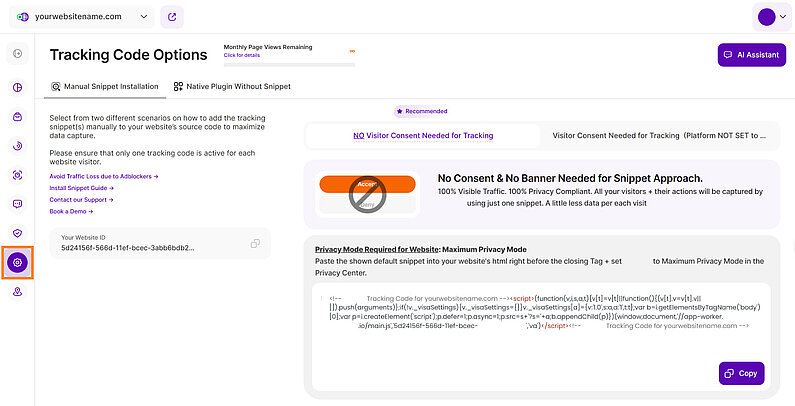Open the face scan icon in sidebar
Screen dimensions: 795x406
pos(17,175)
